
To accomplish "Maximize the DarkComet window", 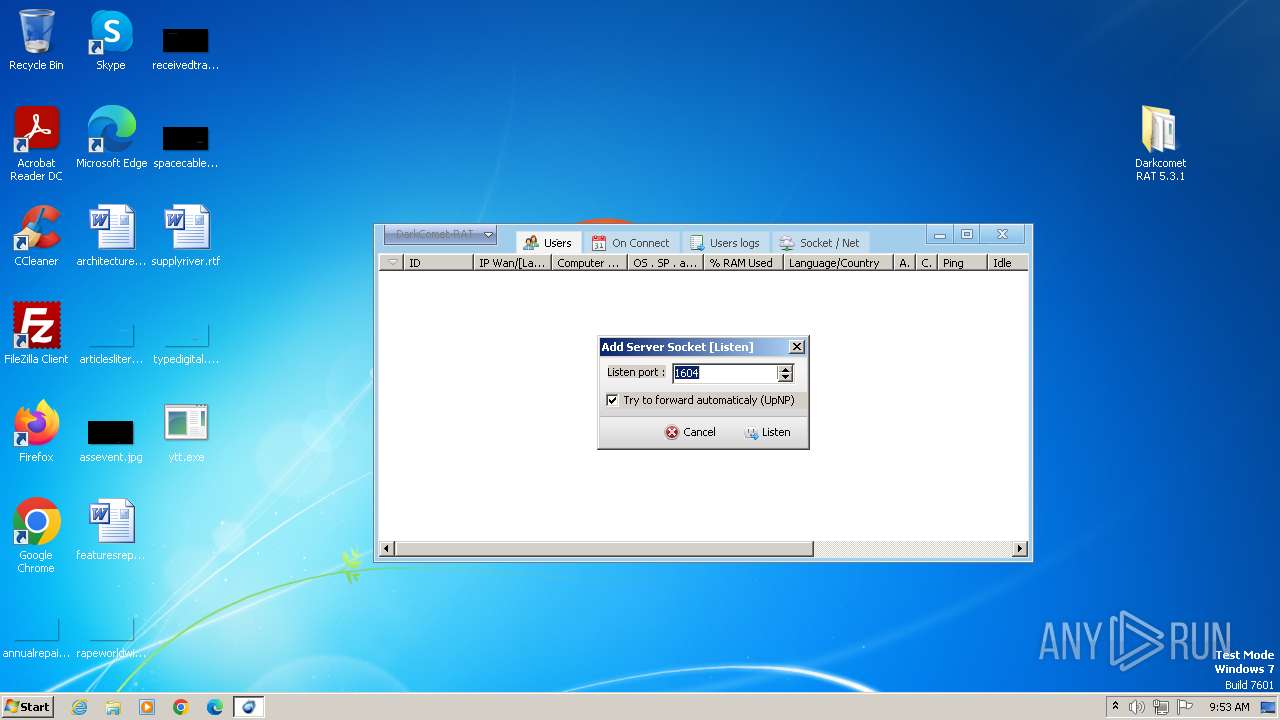I will [967, 235].
